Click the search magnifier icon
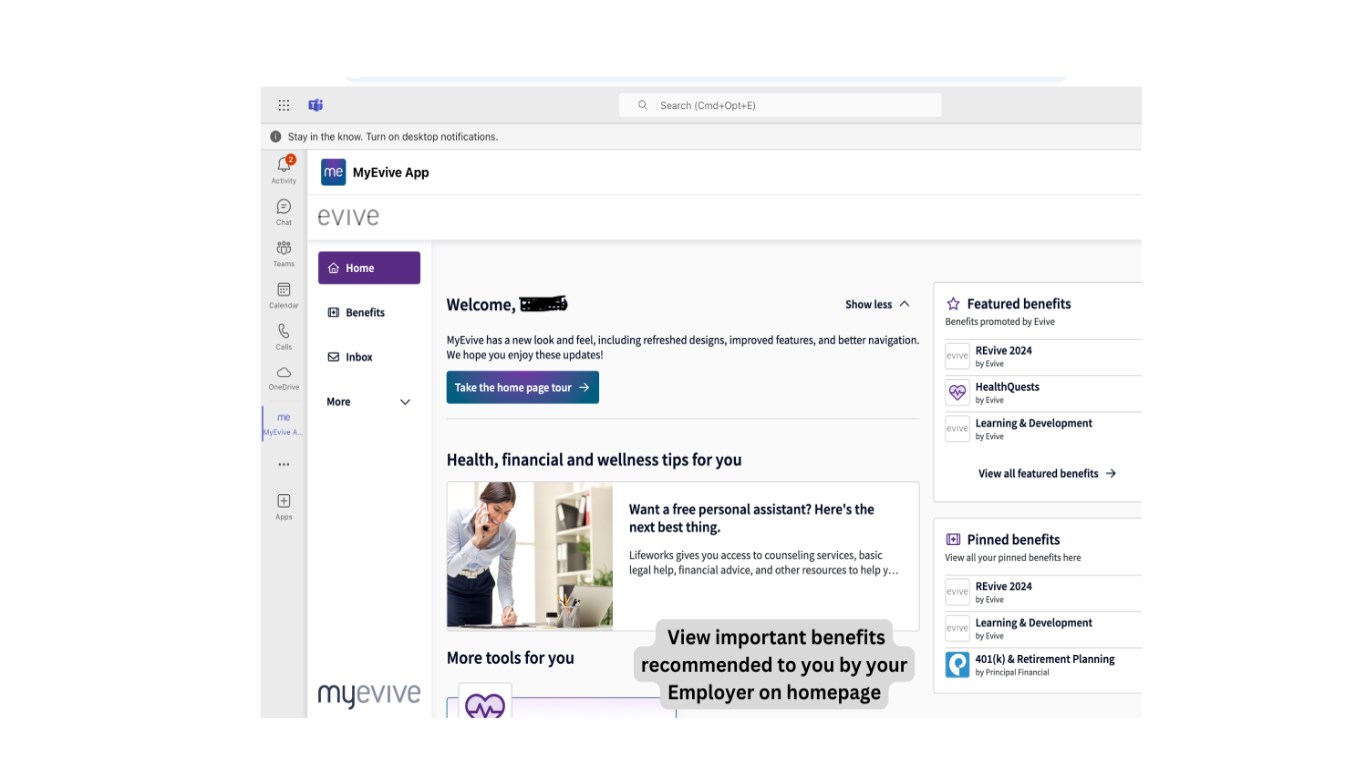 tap(643, 105)
